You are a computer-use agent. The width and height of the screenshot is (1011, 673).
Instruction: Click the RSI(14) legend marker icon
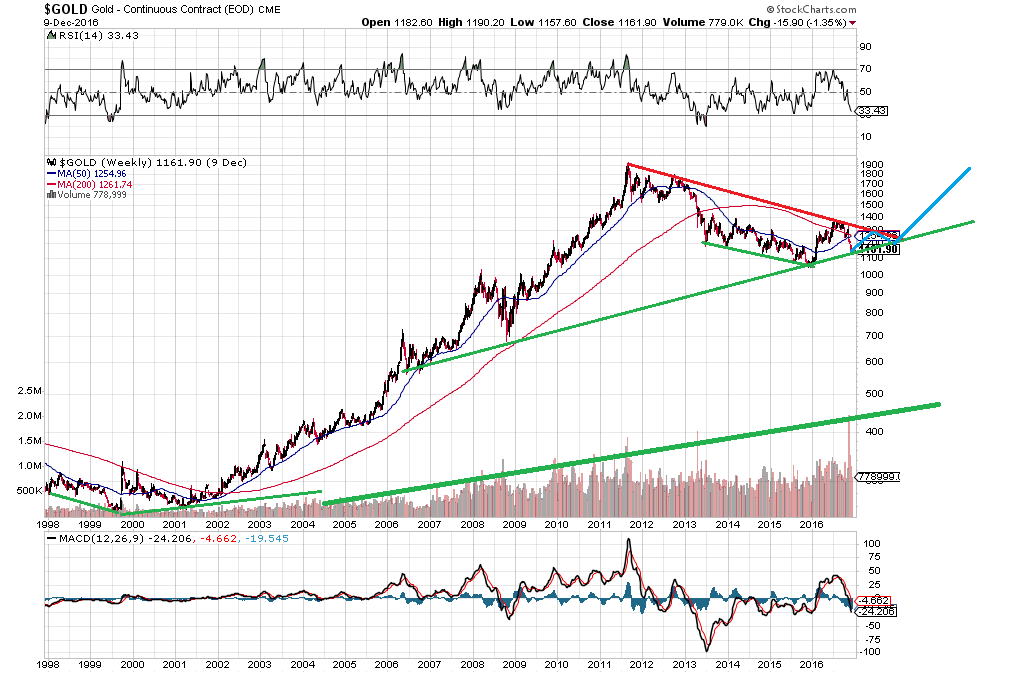pos(49,36)
